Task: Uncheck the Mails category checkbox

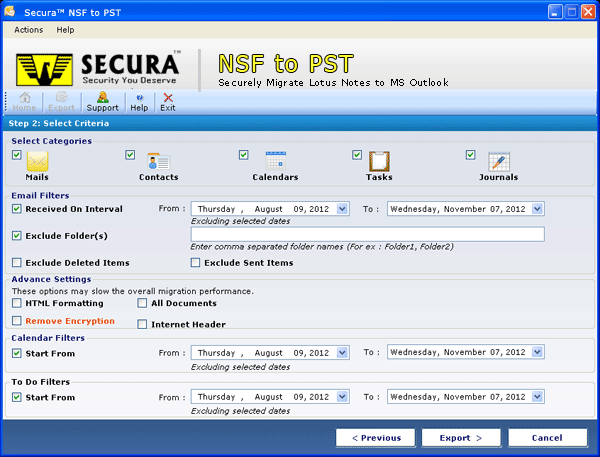Action: (x=16, y=155)
